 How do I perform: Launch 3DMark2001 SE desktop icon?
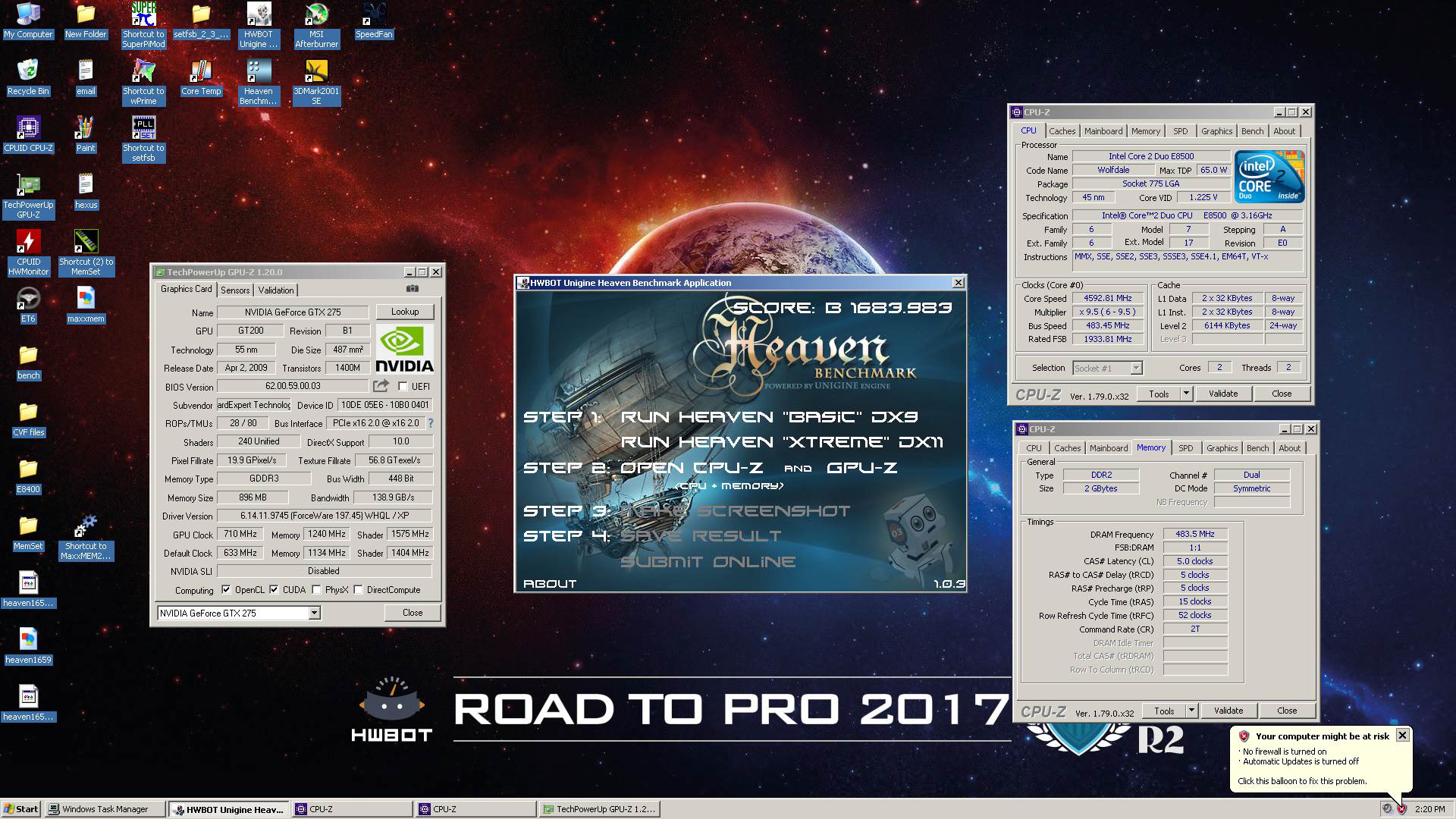coord(316,82)
